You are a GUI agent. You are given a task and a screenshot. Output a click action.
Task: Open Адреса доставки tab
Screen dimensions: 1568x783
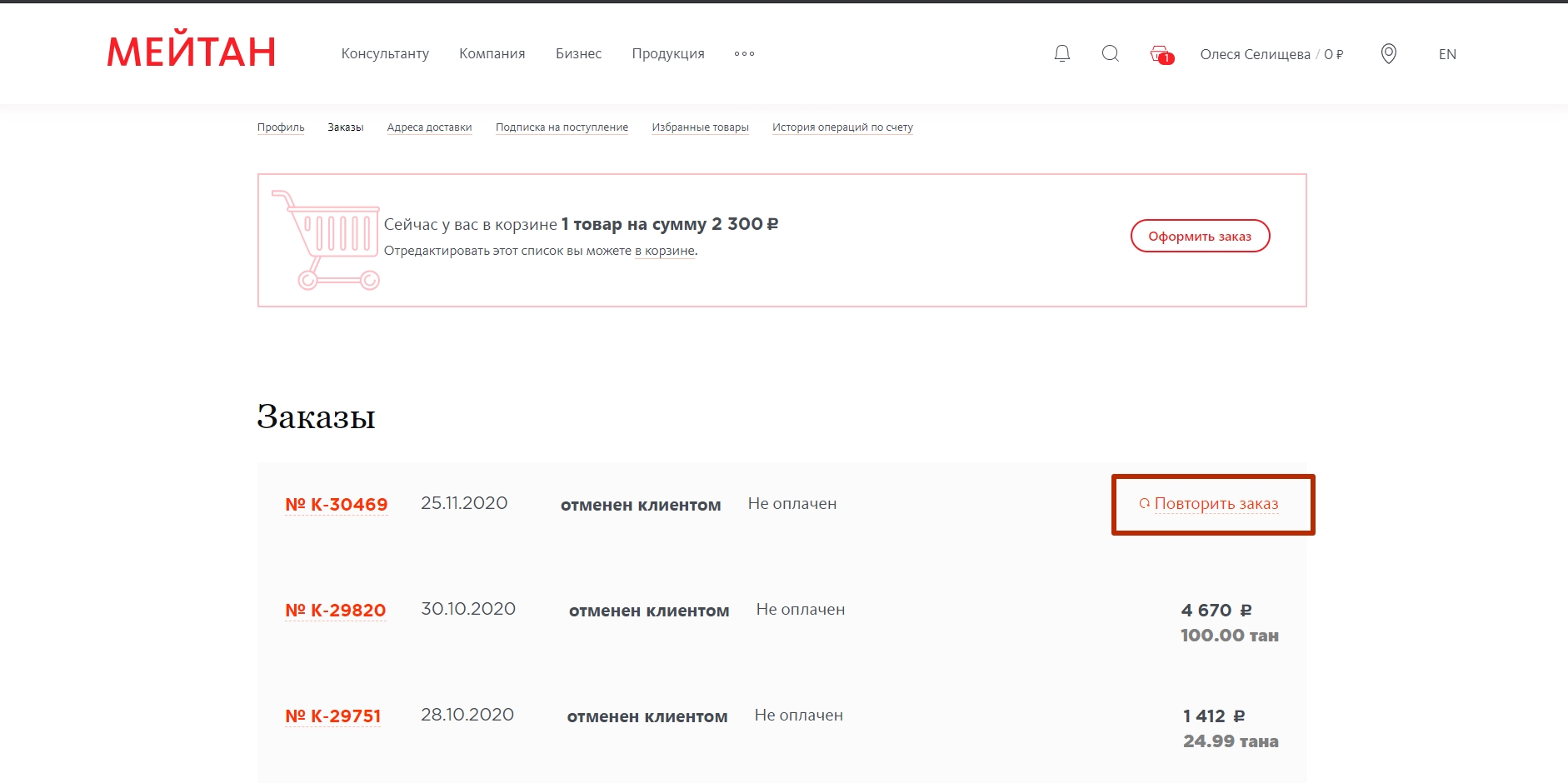click(429, 127)
